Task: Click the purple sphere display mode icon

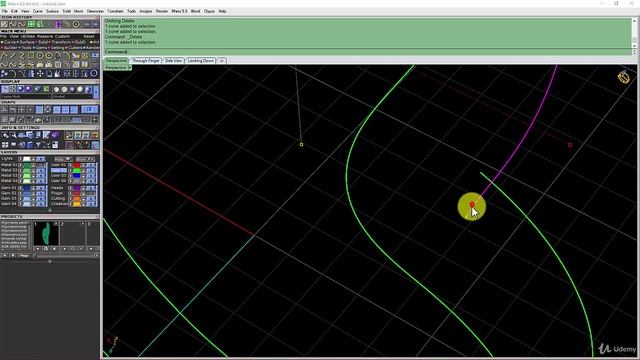Action: [x=28, y=89]
